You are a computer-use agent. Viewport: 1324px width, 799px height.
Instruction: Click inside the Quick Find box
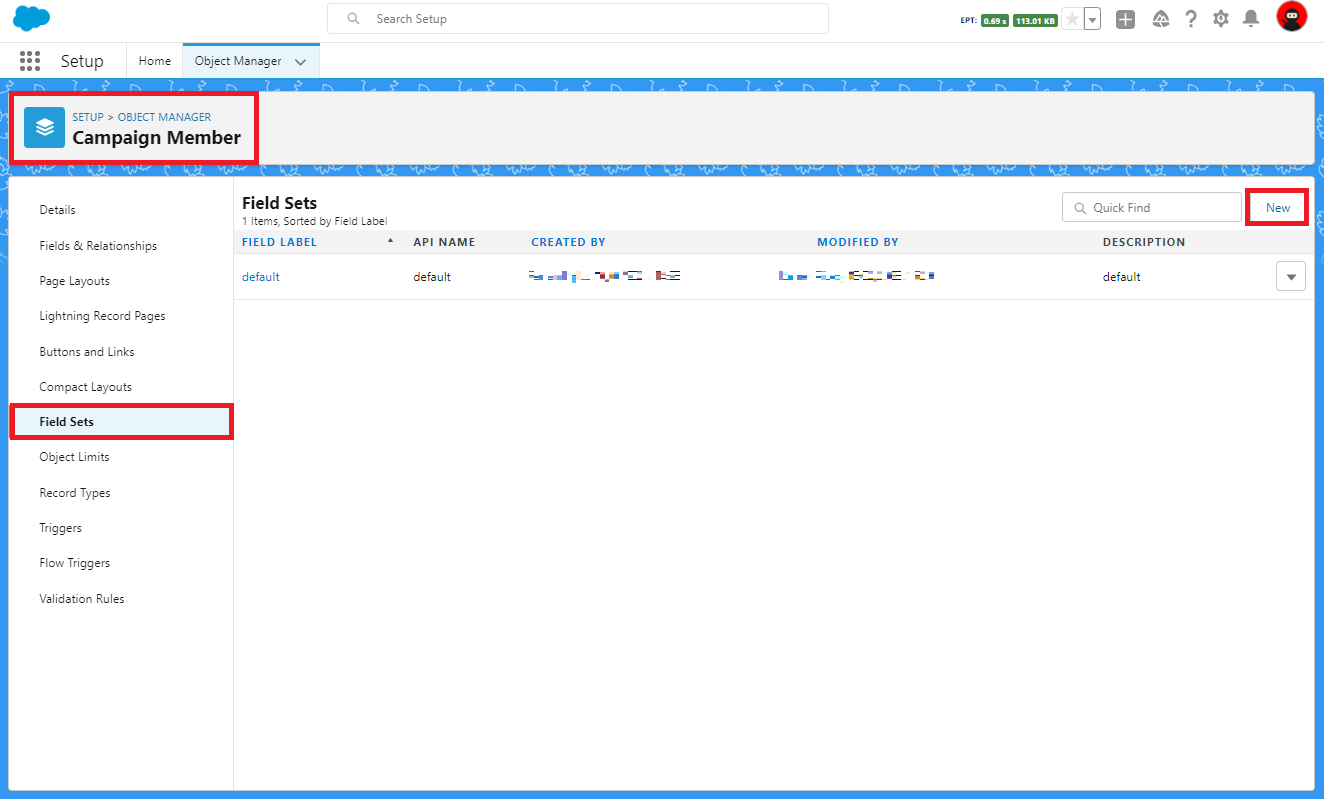[1150, 207]
